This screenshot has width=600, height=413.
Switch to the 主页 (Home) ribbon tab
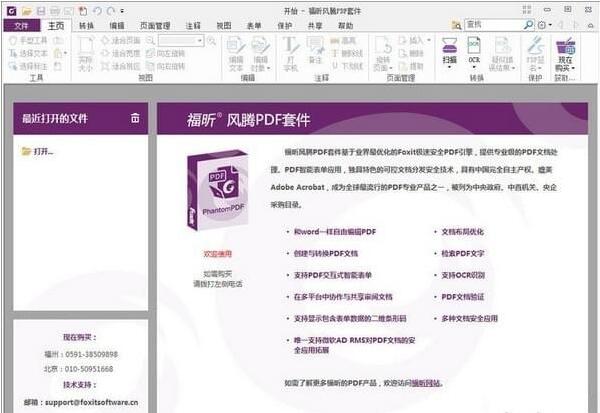point(56,26)
